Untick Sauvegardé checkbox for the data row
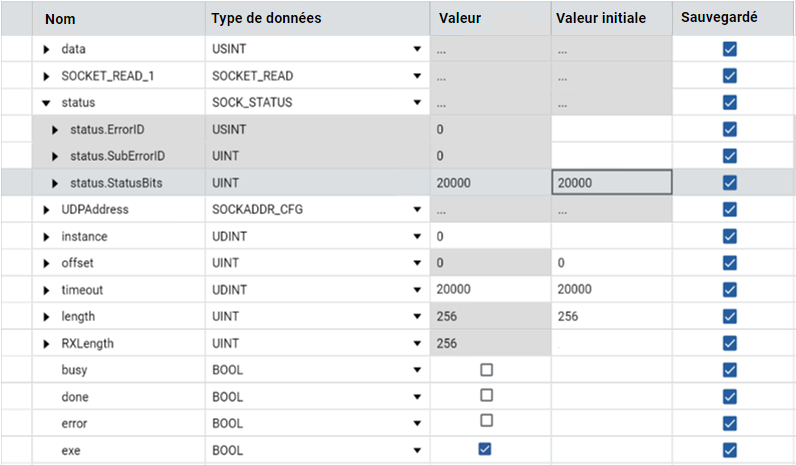This screenshot has height=465, width=796. coord(729,49)
